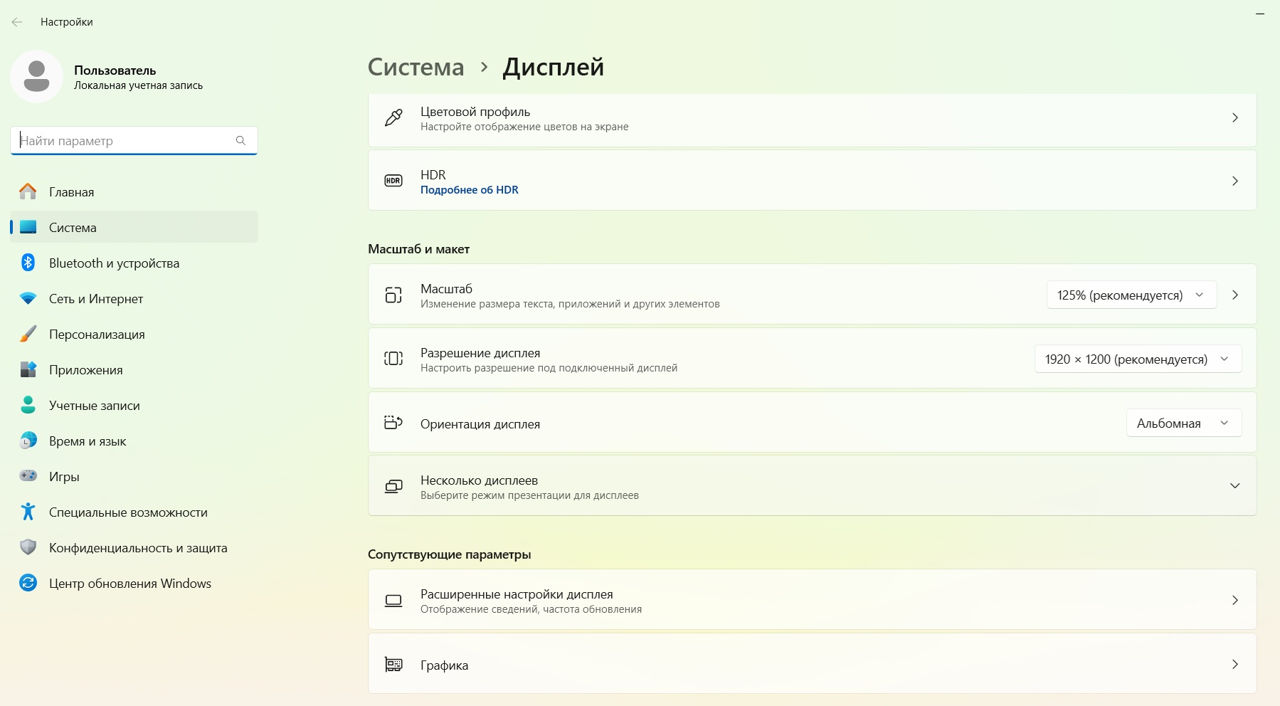Open Сеть и Интернет settings section
The width and height of the screenshot is (1280, 706).
coord(96,299)
